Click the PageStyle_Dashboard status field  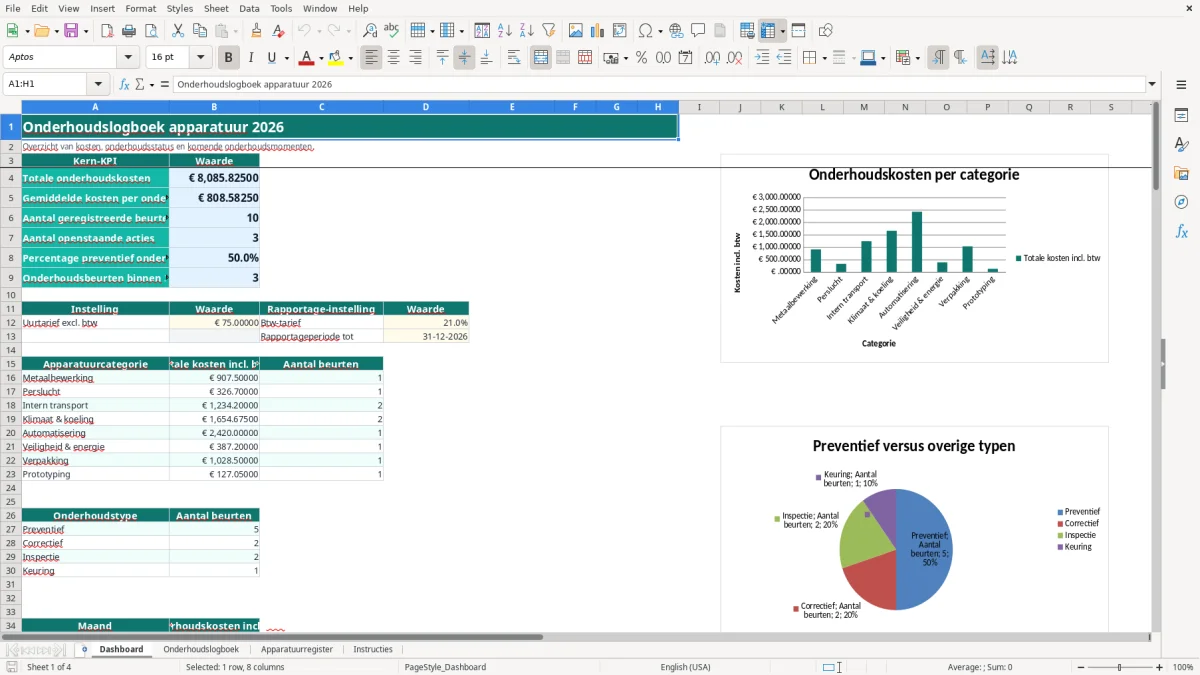(x=445, y=667)
